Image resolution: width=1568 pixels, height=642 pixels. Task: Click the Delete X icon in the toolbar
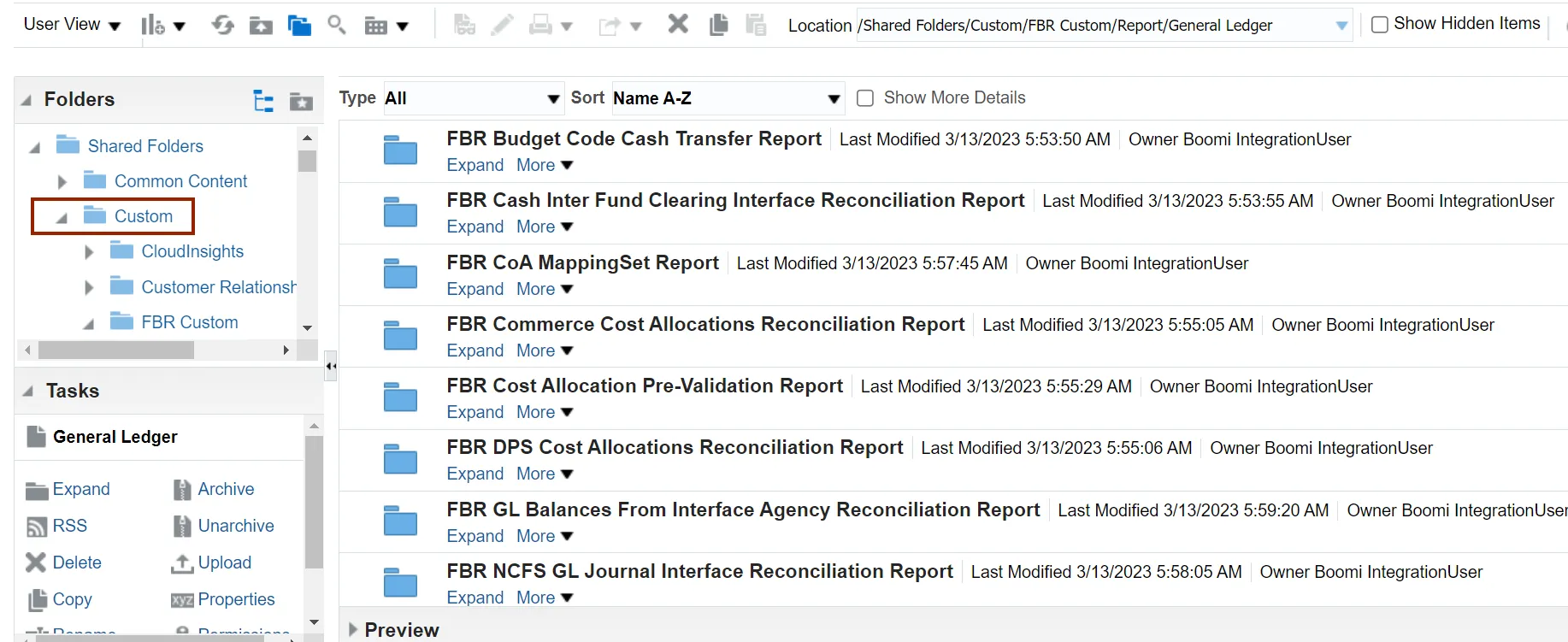click(x=678, y=24)
